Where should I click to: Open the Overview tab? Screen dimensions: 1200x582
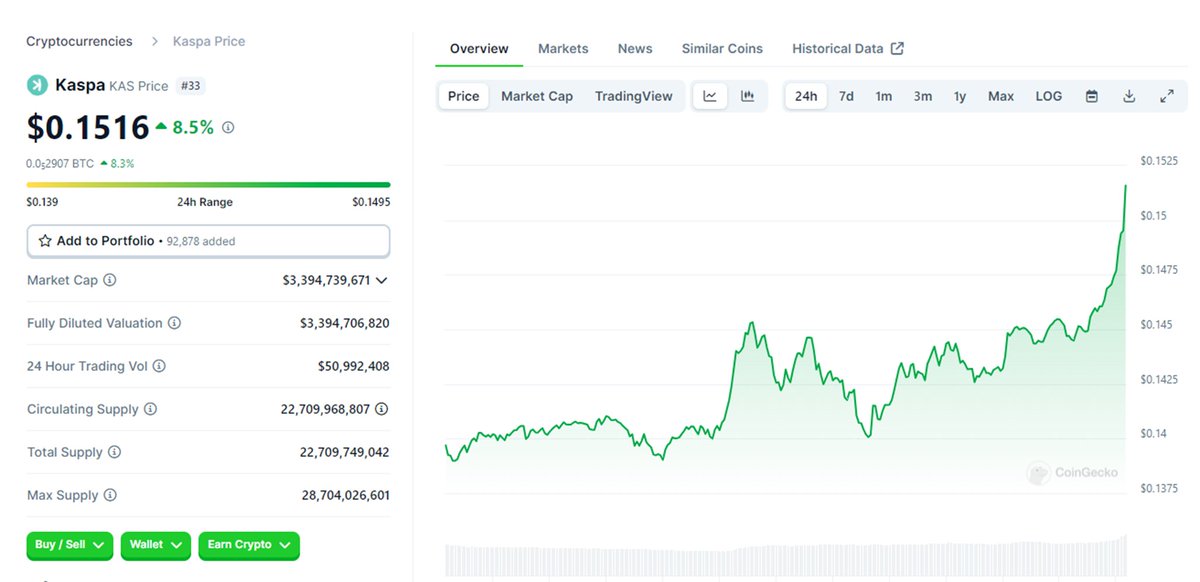pos(479,48)
